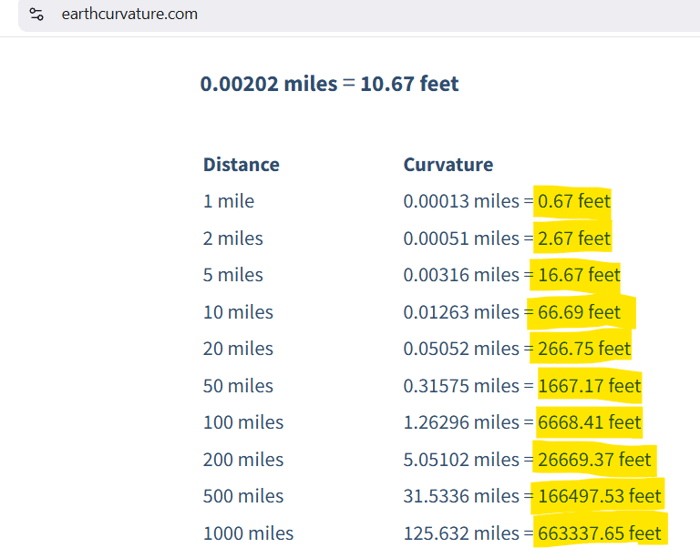Click the highlighted 0.67 feet value
Screen dimensions: 700x558
pyautogui.click(x=574, y=201)
